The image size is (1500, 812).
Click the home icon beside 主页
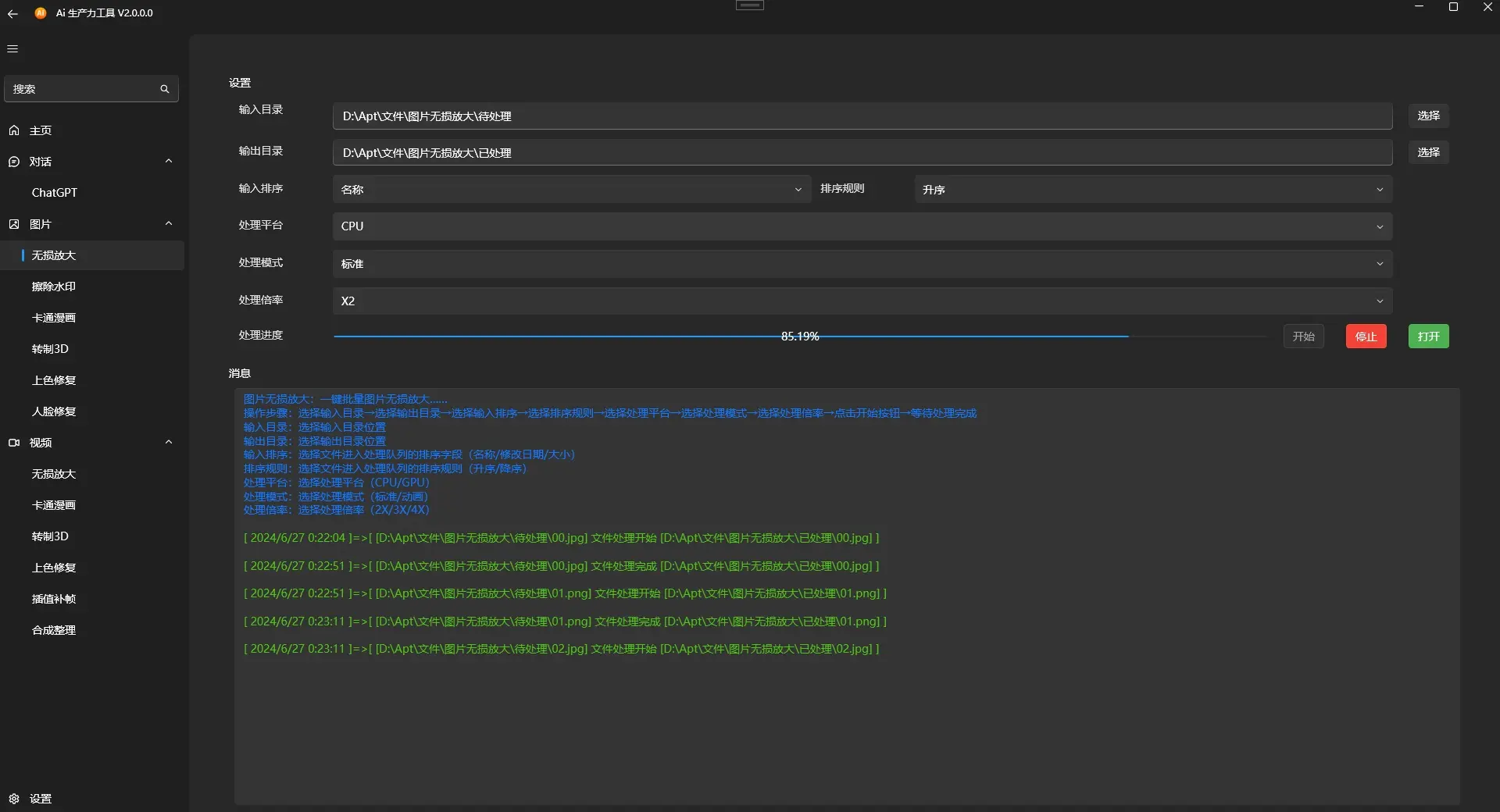click(14, 130)
